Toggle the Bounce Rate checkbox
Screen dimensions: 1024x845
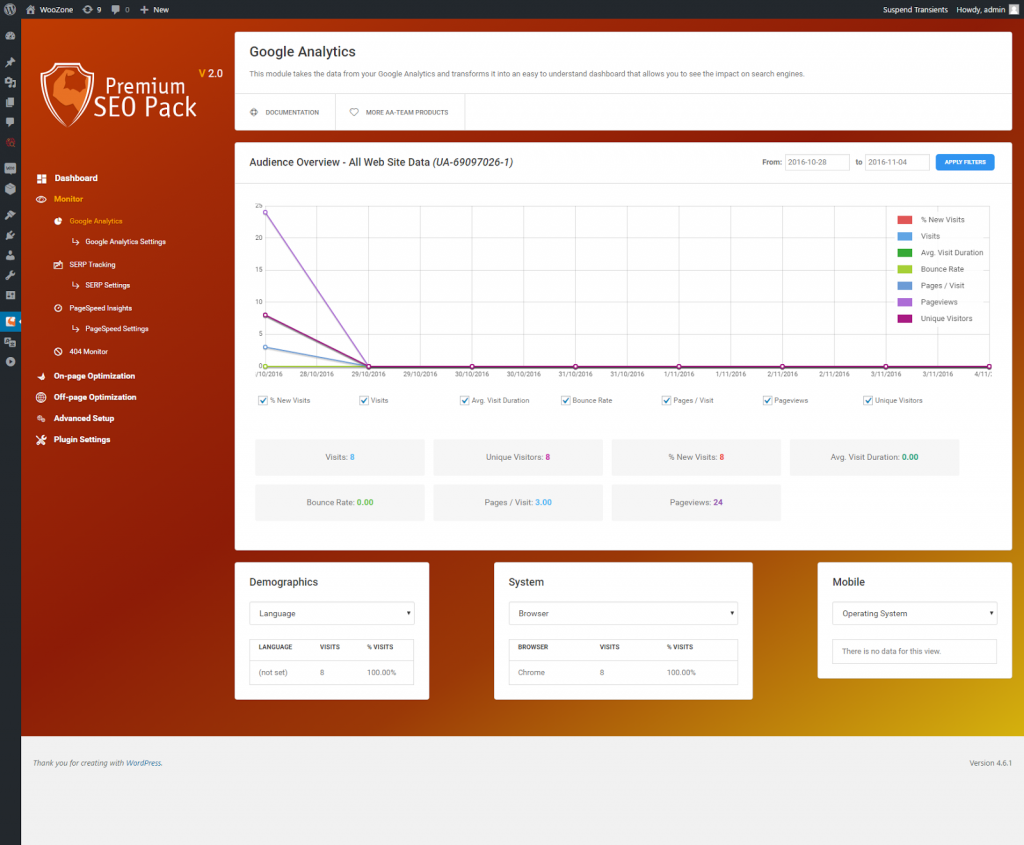tap(565, 400)
